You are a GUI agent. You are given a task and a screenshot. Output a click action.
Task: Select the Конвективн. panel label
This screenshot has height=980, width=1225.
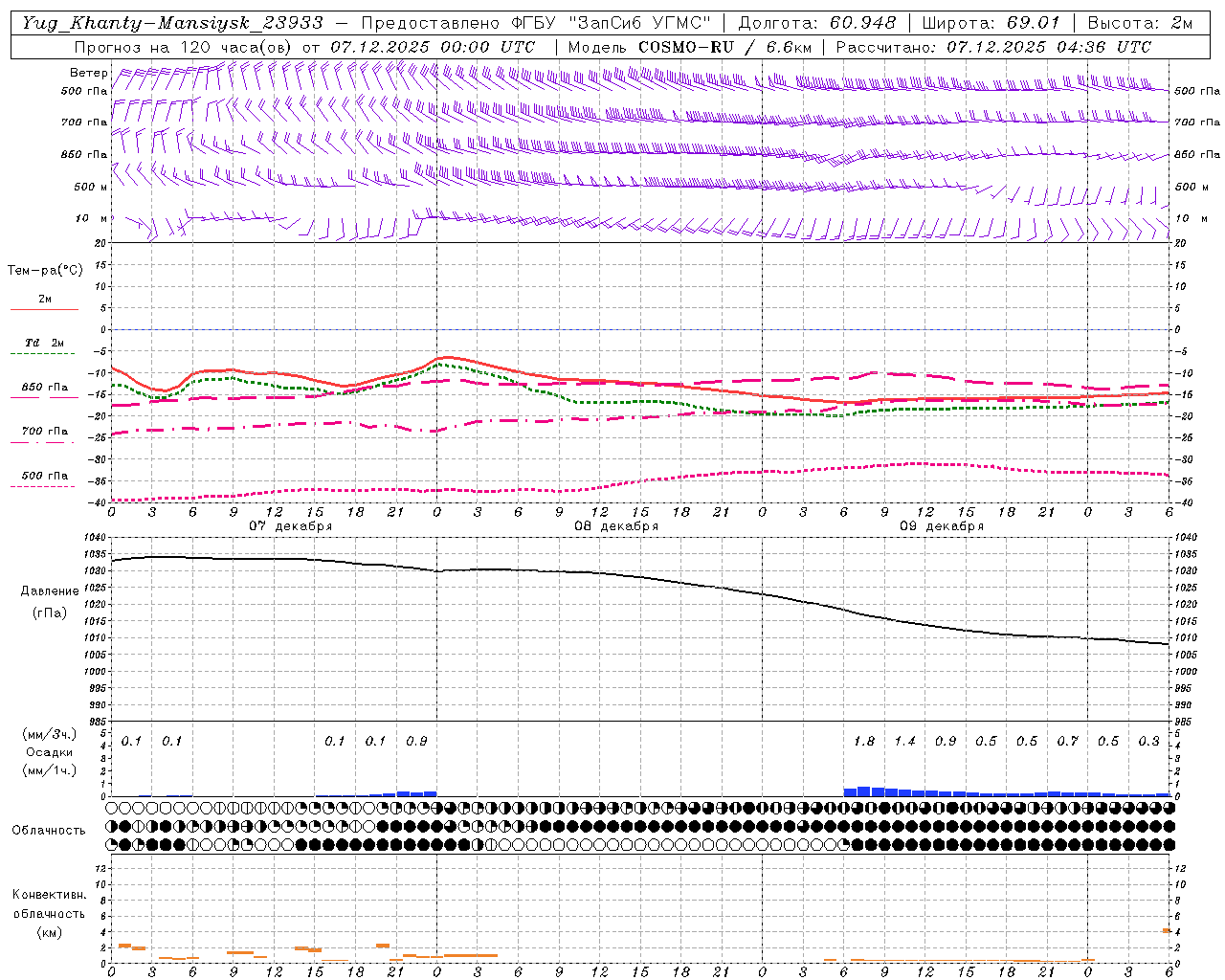point(49,895)
